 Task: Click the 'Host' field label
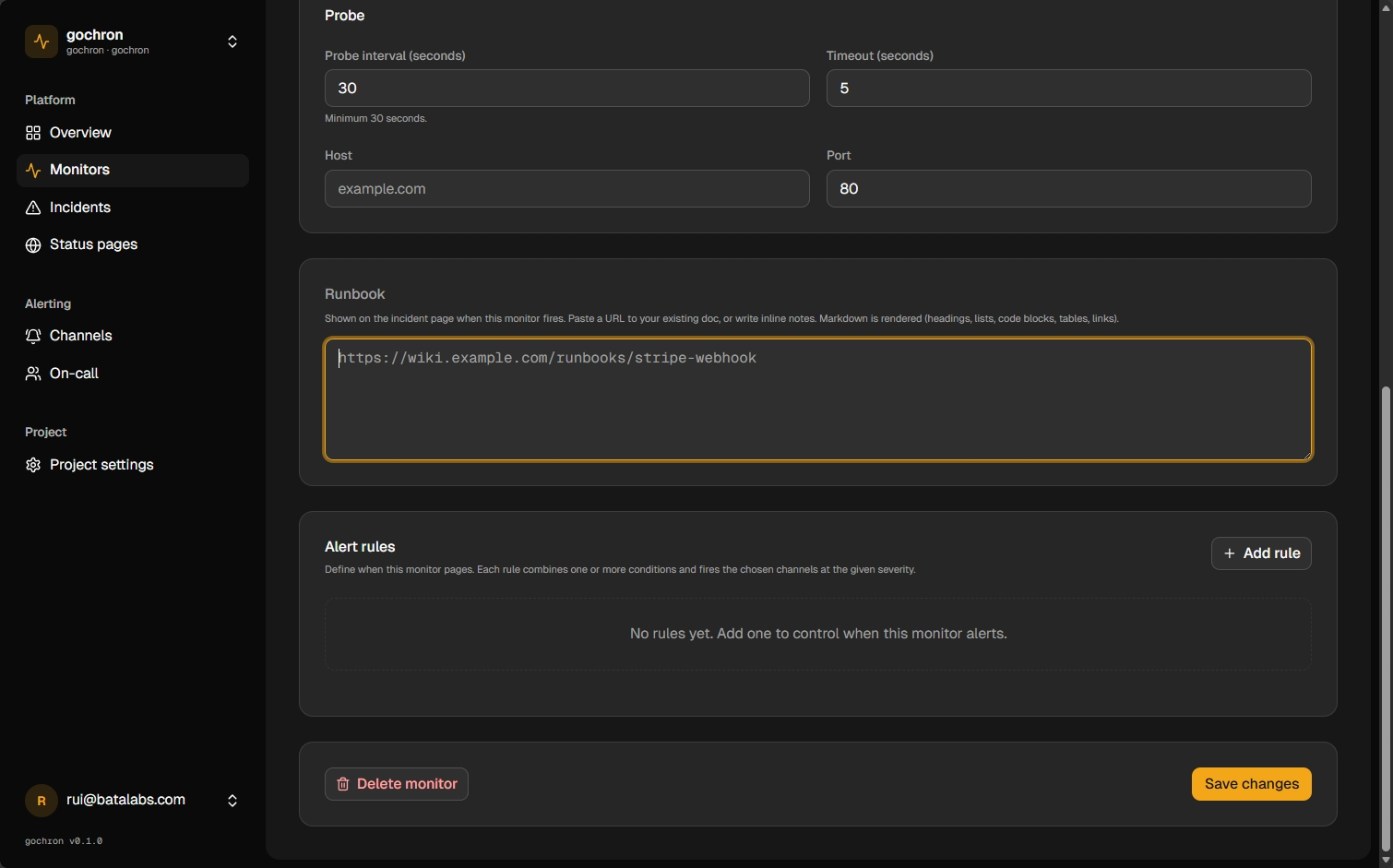click(339, 156)
